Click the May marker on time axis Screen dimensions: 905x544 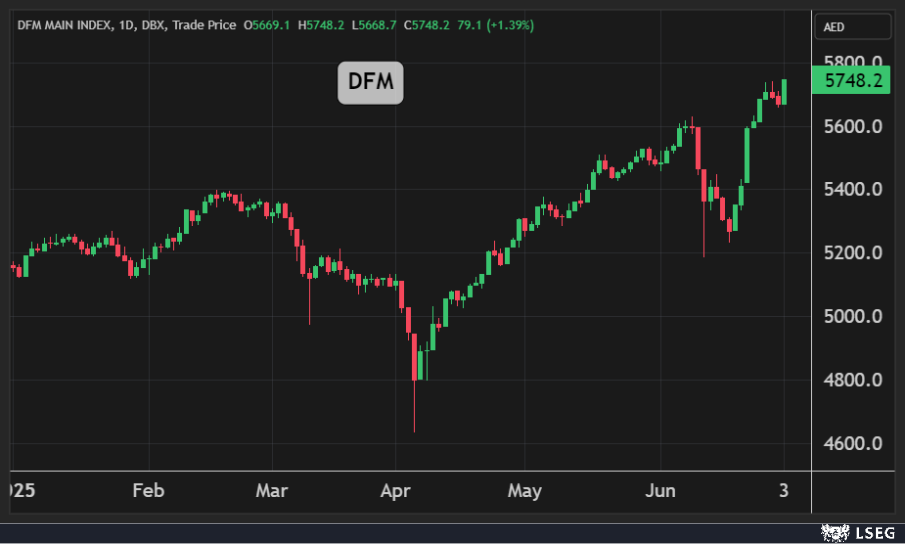coord(524,491)
